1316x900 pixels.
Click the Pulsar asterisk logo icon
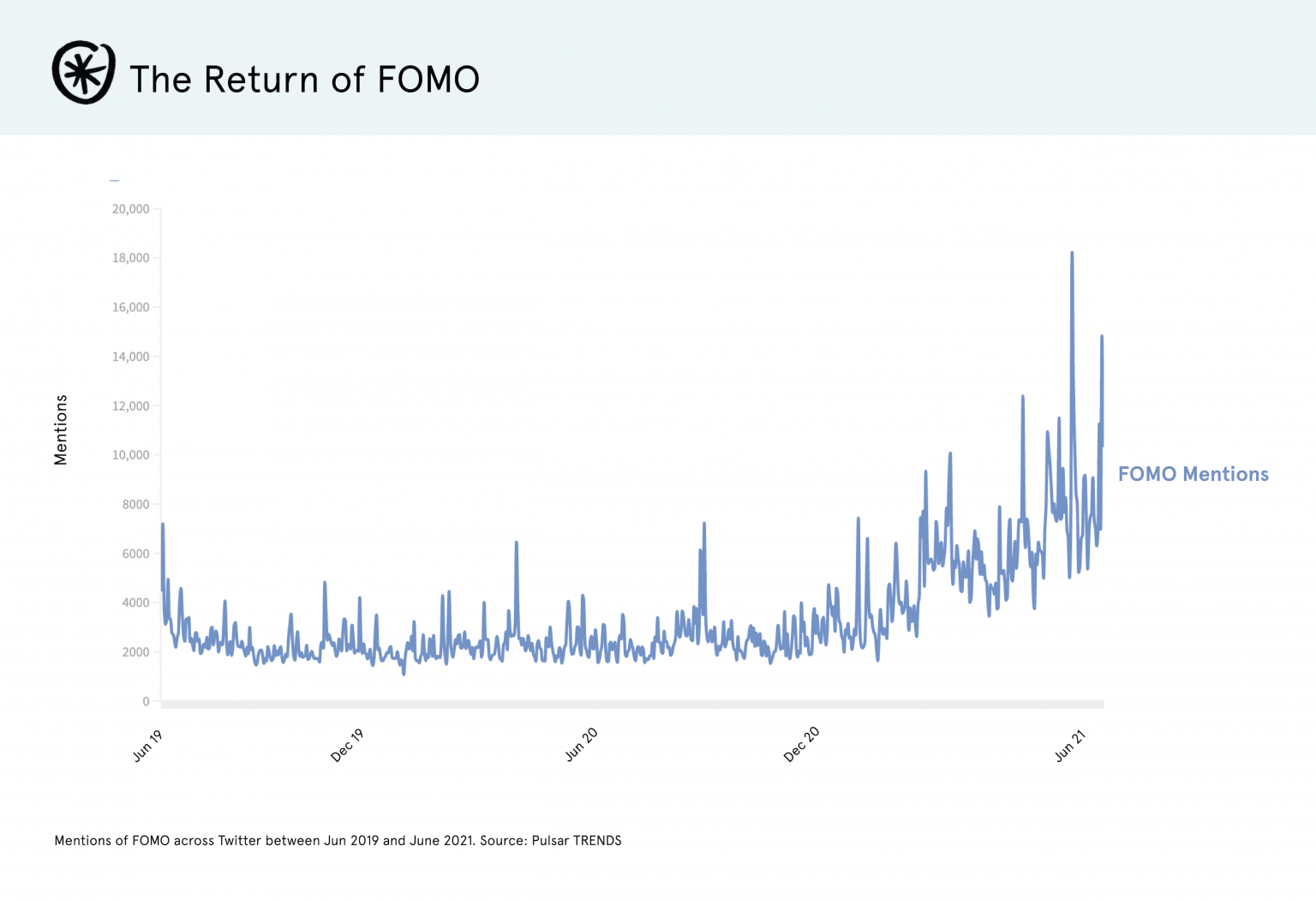pyautogui.click(x=83, y=73)
